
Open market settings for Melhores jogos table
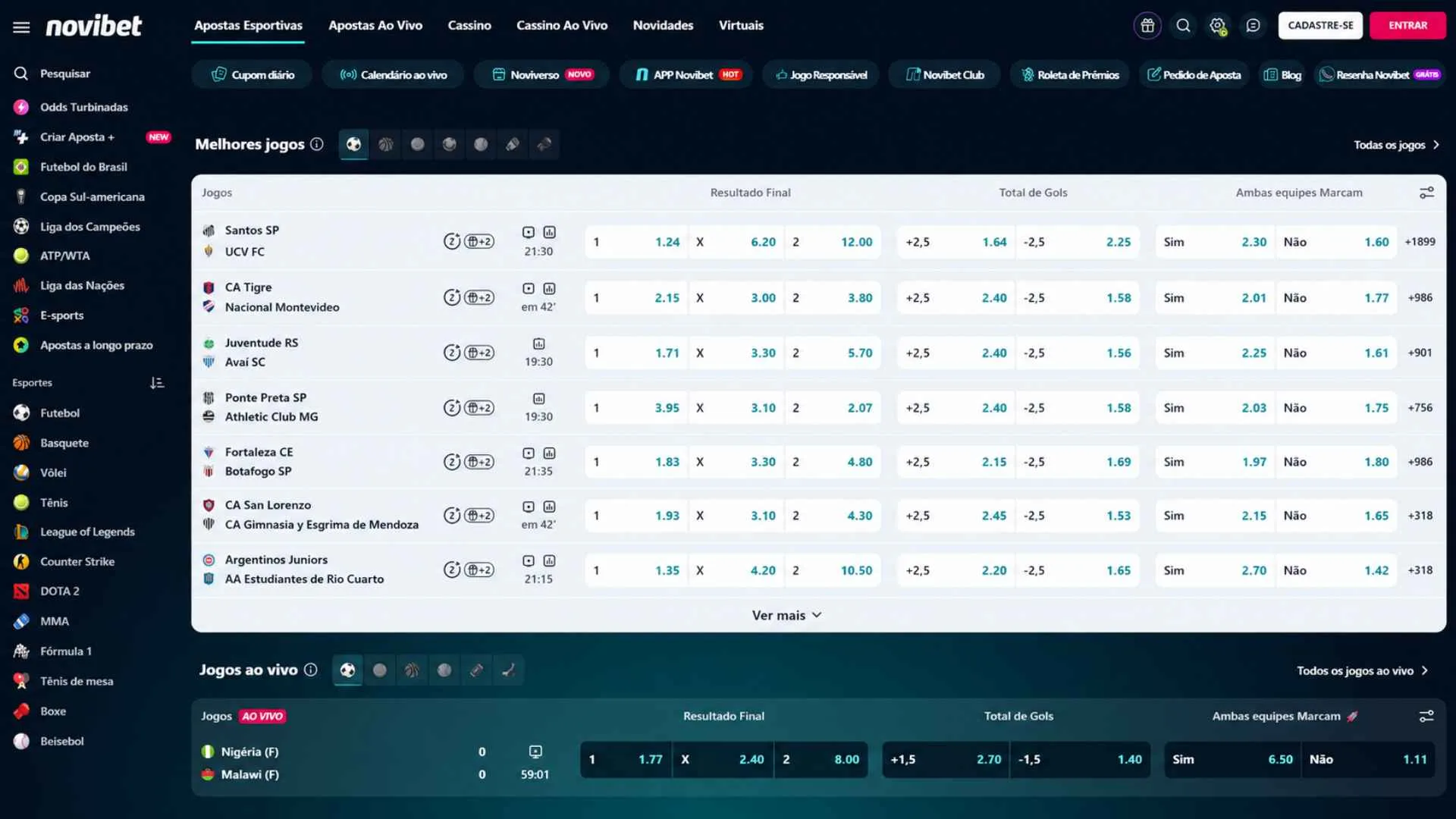(x=1426, y=193)
